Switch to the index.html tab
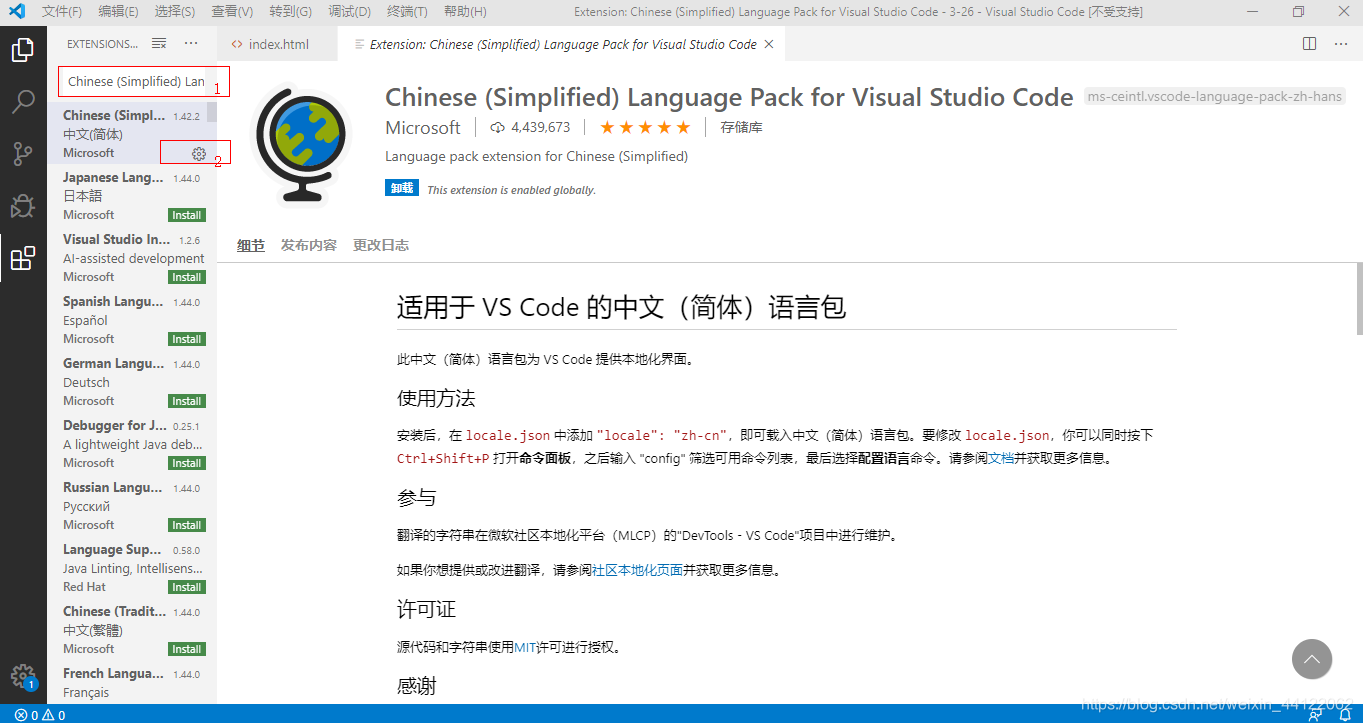Viewport: 1363px width, 723px height. click(270, 43)
